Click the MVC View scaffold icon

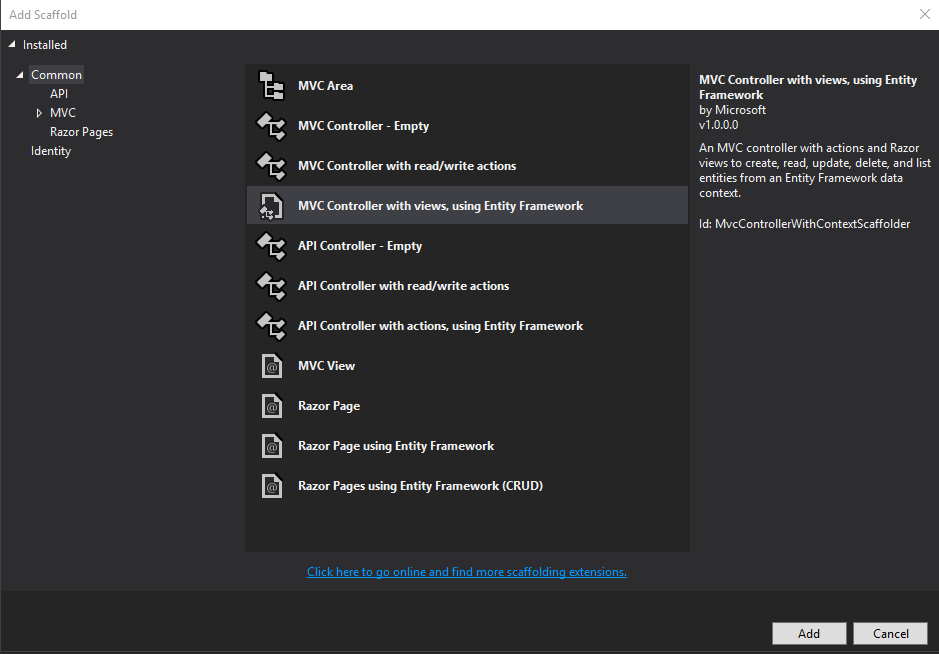point(271,366)
